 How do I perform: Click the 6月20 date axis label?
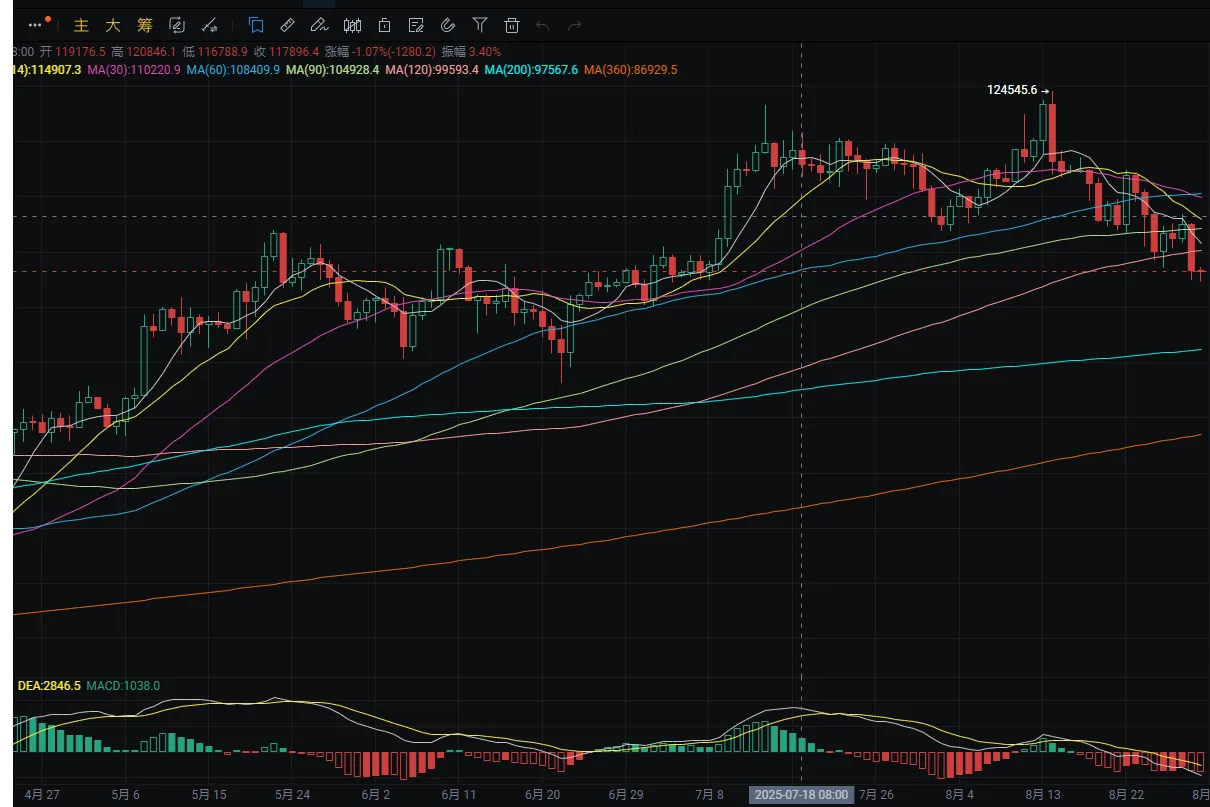pos(542,795)
